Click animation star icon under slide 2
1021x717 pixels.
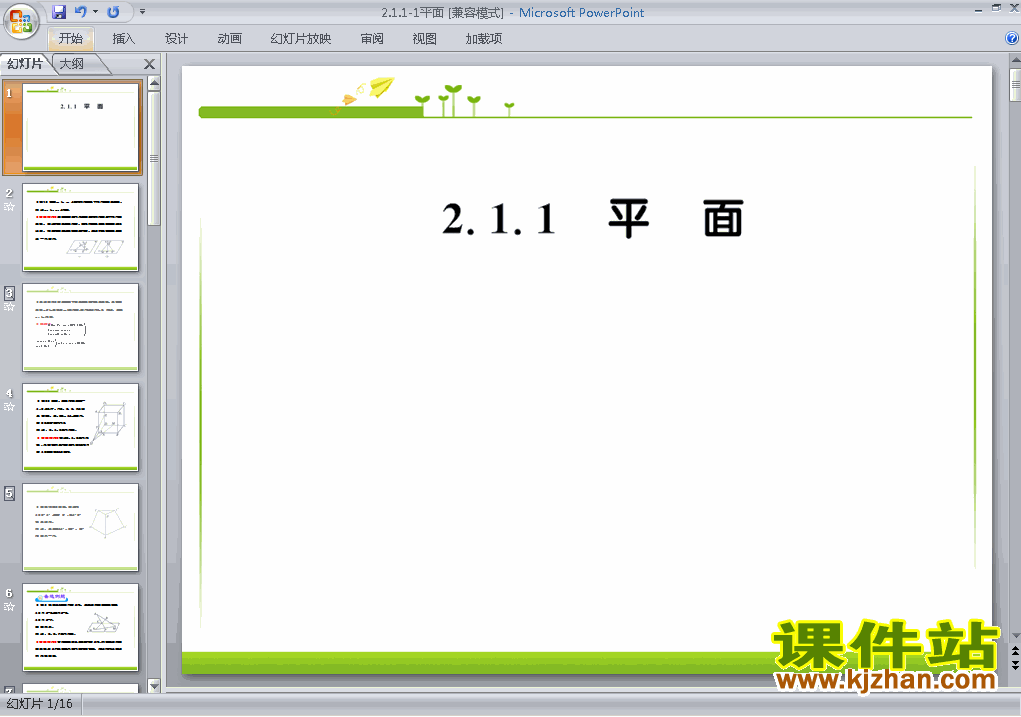point(9,207)
